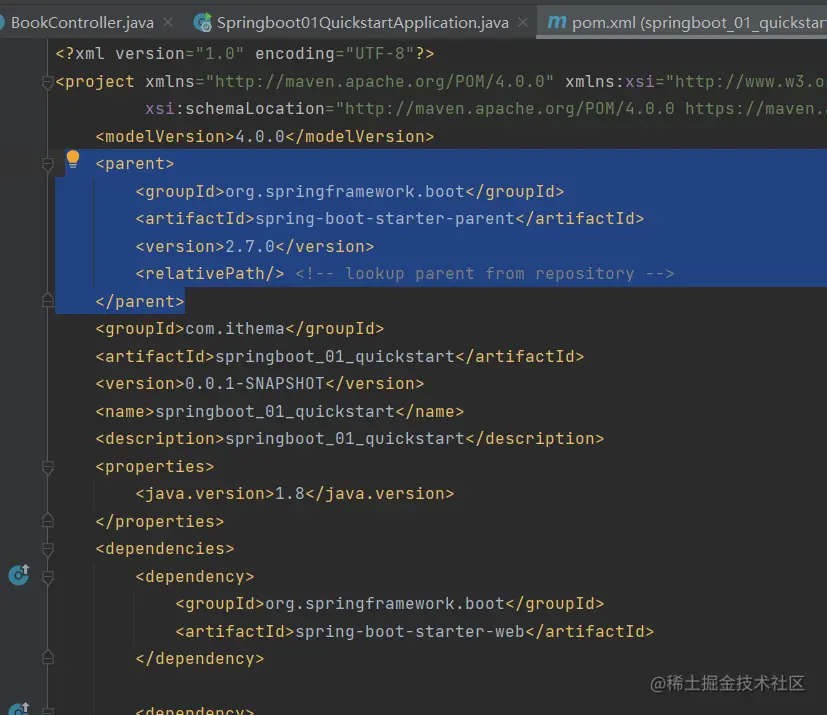
Task: Click the description springboot_01_quickstart line
Action: point(350,439)
